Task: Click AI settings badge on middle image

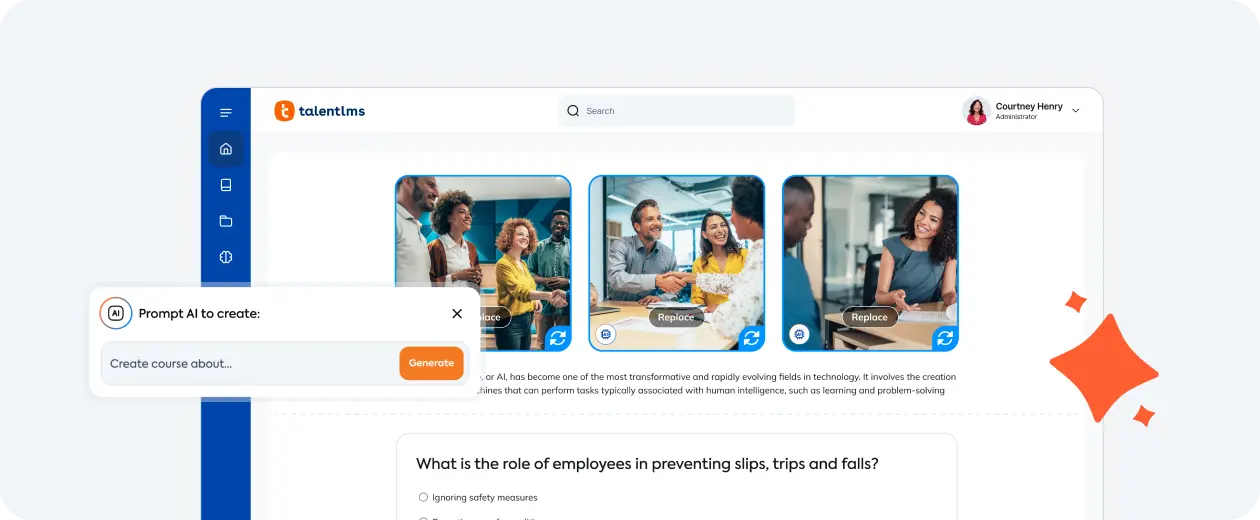Action: pos(605,334)
